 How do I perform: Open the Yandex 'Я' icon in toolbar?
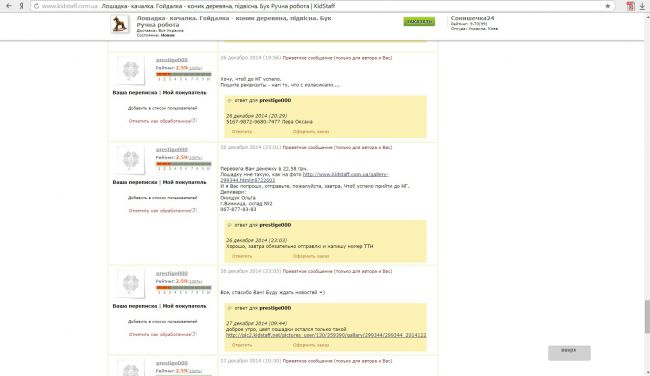pyautogui.click(x=21, y=6)
